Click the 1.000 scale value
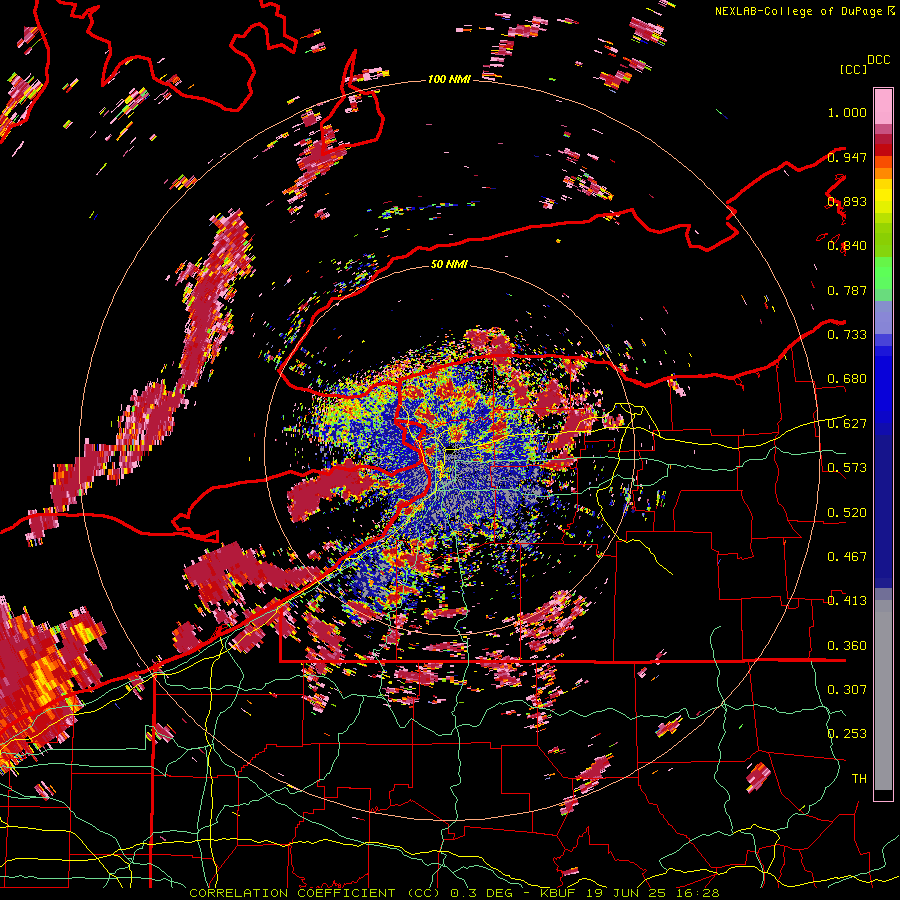 tap(847, 112)
